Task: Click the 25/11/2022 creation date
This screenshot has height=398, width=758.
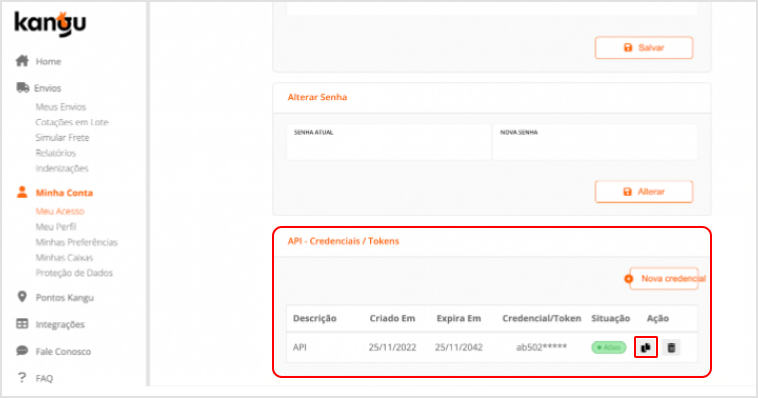Action: (393, 347)
